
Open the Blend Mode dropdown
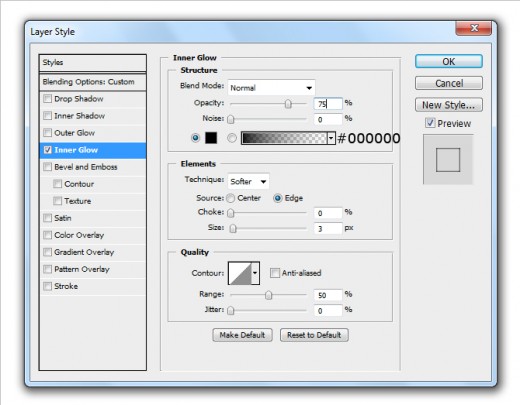click(271, 88)
